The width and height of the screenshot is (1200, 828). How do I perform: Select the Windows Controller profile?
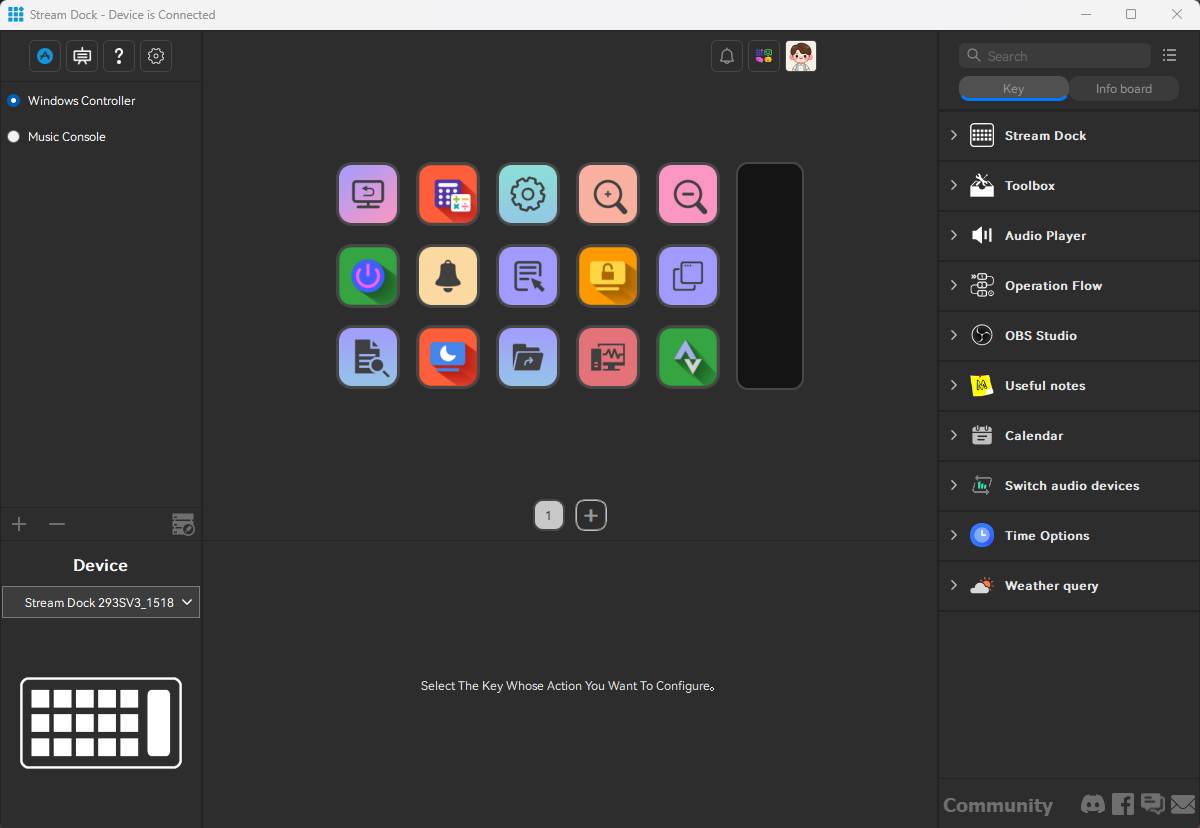tap(81, 101)
